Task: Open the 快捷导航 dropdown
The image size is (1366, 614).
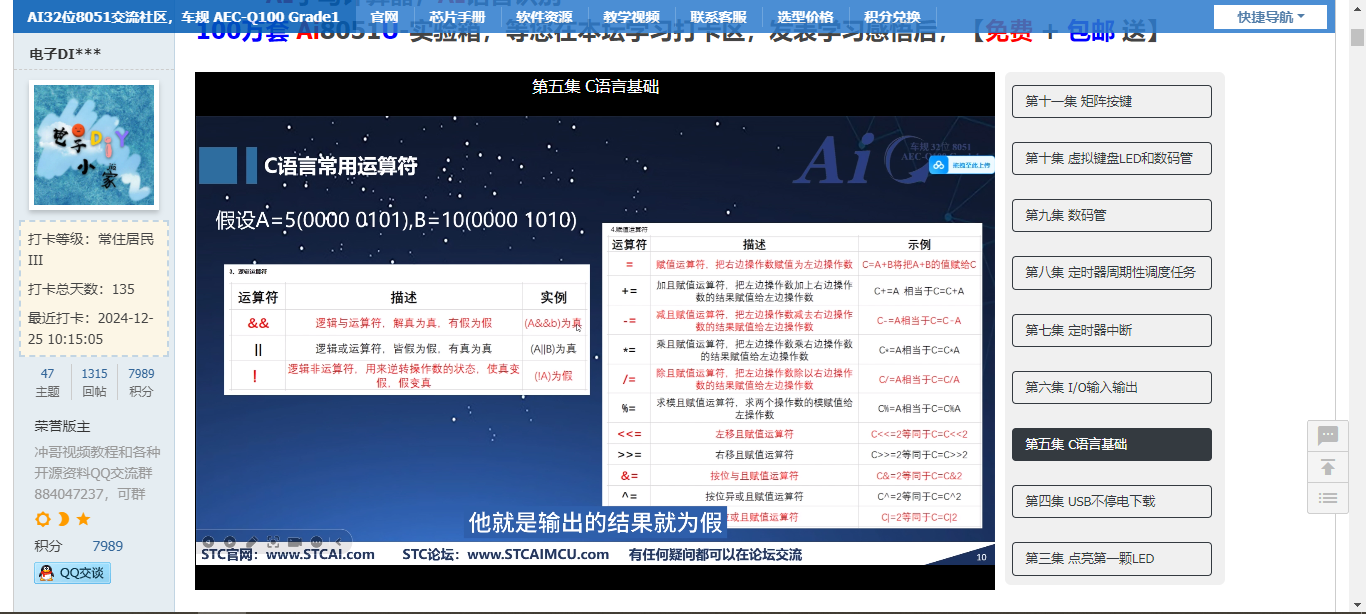Action: pos(1270,17)
